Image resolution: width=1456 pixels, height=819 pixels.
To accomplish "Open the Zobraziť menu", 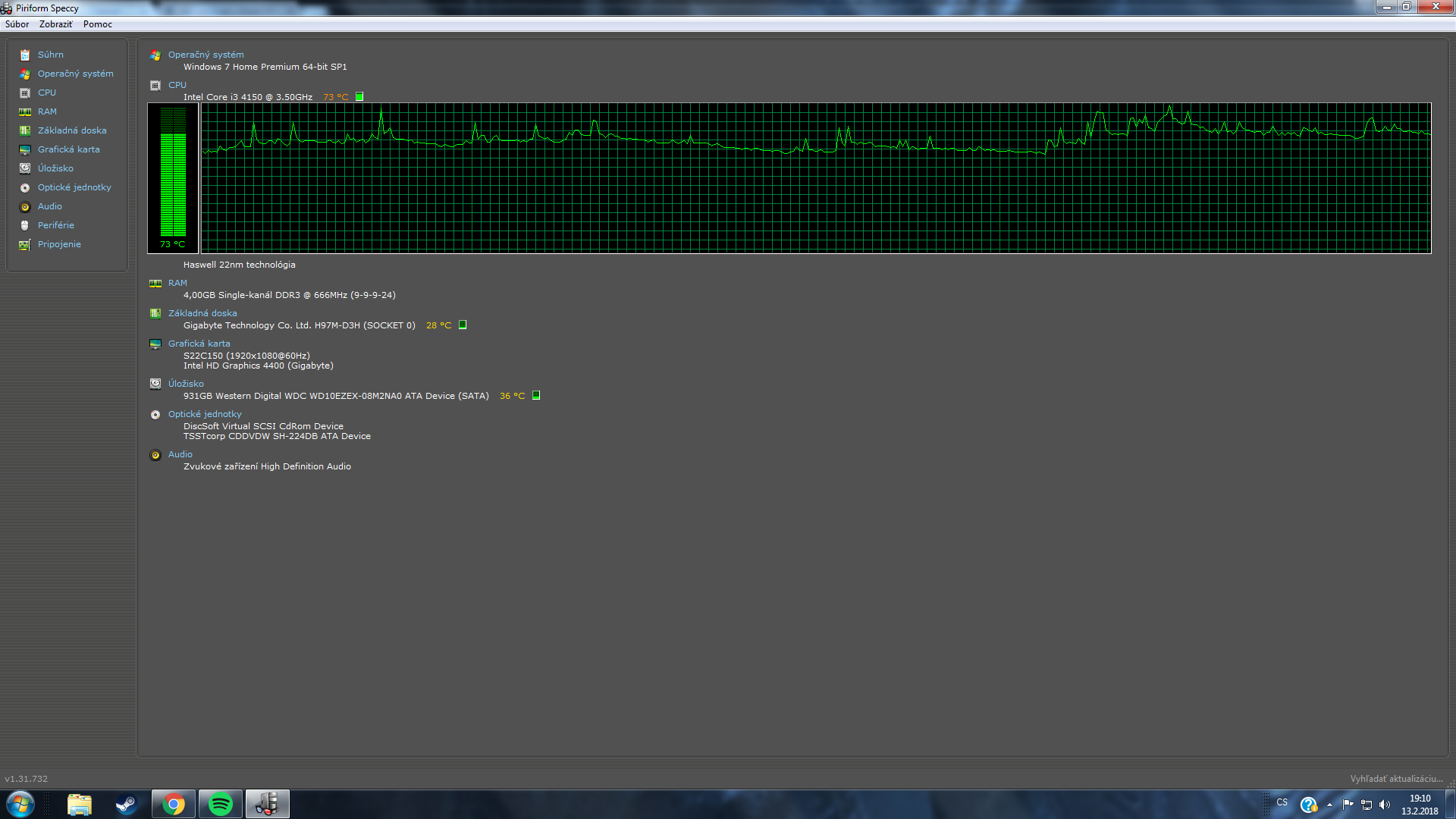I will point(55,24).
